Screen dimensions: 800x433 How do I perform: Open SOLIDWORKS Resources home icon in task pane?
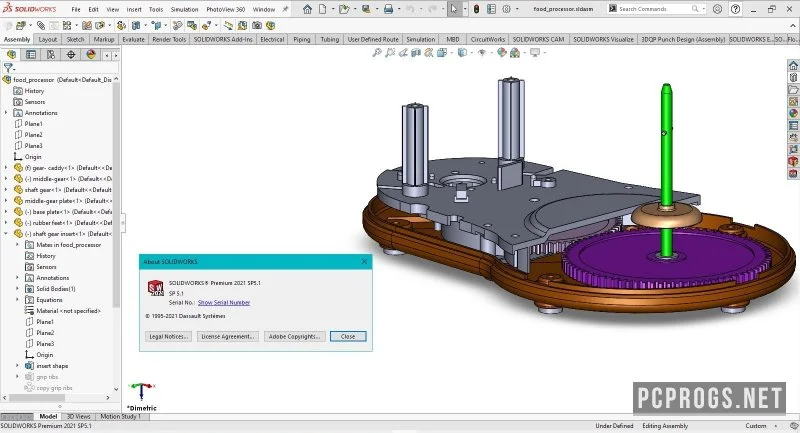(793, 65)
